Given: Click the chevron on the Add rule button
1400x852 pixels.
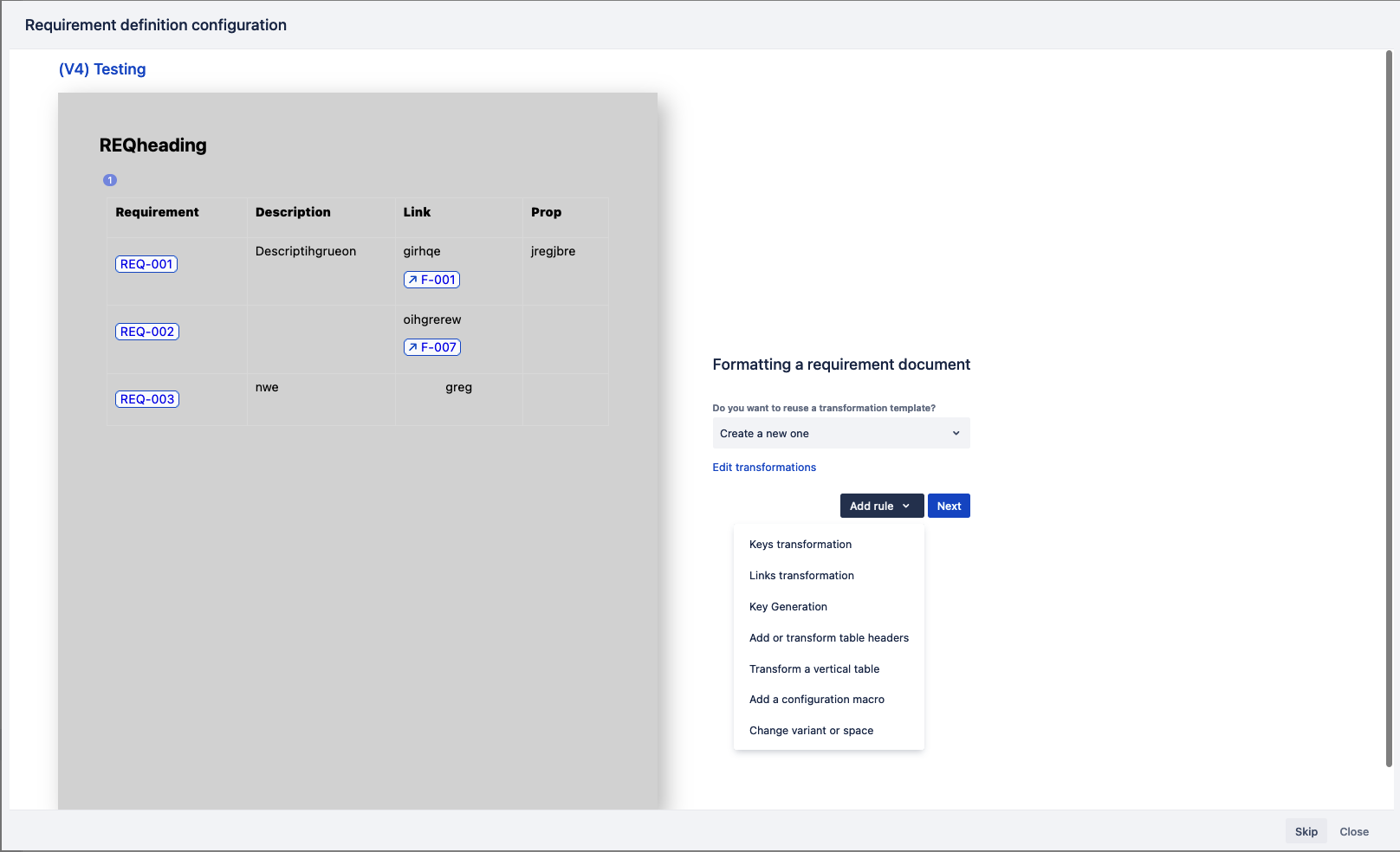Looking at the screenshot, I should click(908, 506).
